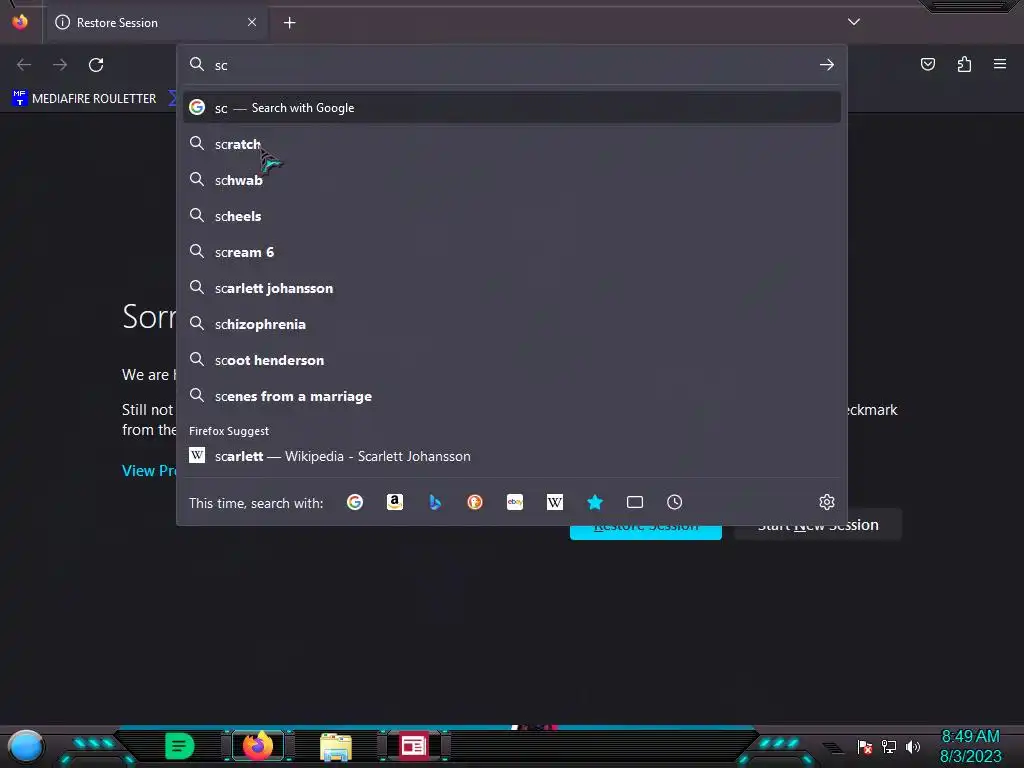Click the back navigation arrow
The width and height of the screenshot is (1024, 768).
(x=24, y=65)
